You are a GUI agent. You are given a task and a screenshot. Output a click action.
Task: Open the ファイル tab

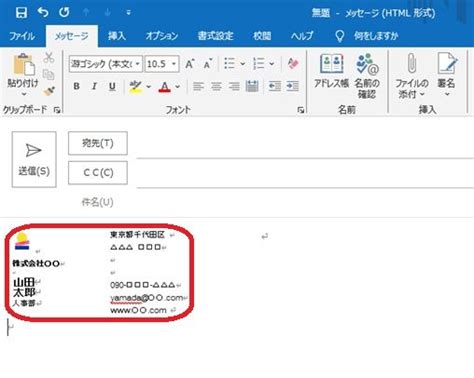tap(22, 36)
